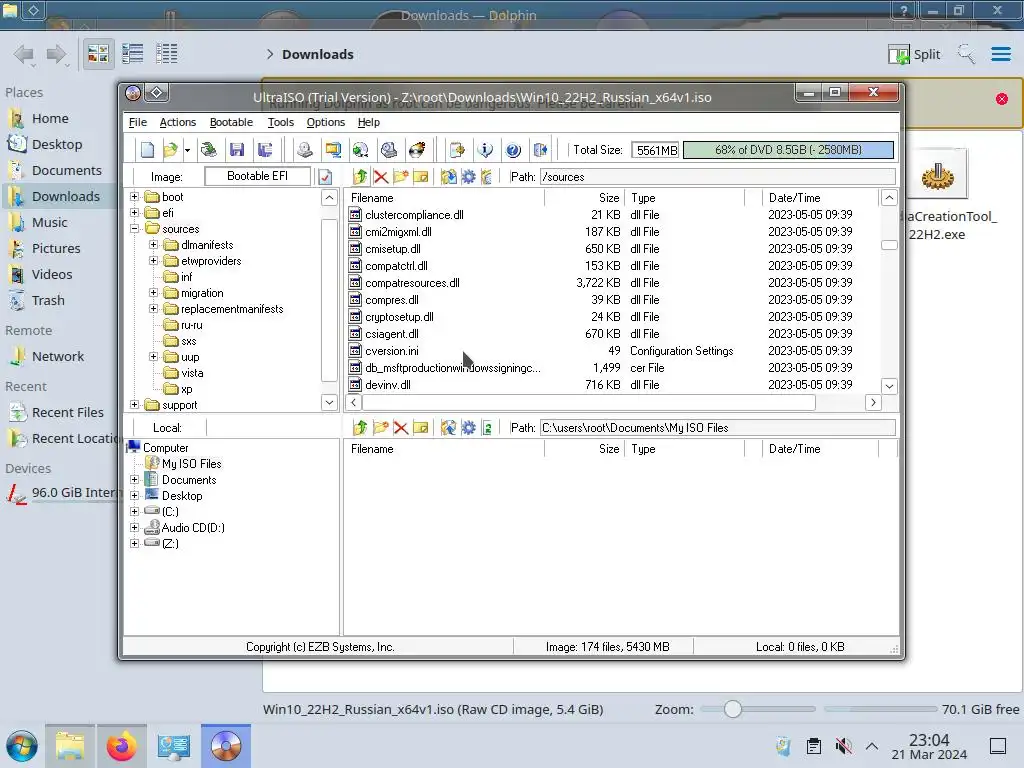This screenshot has height=768, width=1024.
Task: Switch Dolphin to Details view mode
Action: (x=167, y=54)
